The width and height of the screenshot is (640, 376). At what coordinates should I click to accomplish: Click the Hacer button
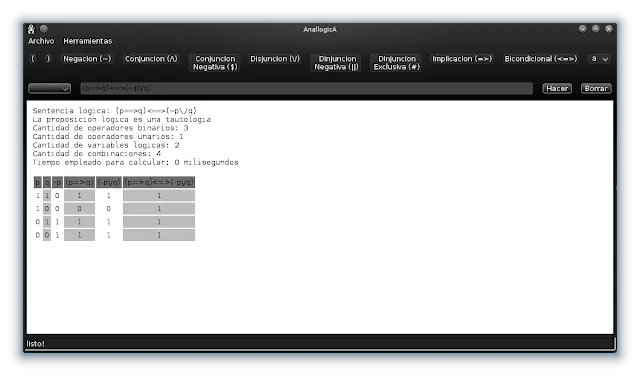click(557, 88)
